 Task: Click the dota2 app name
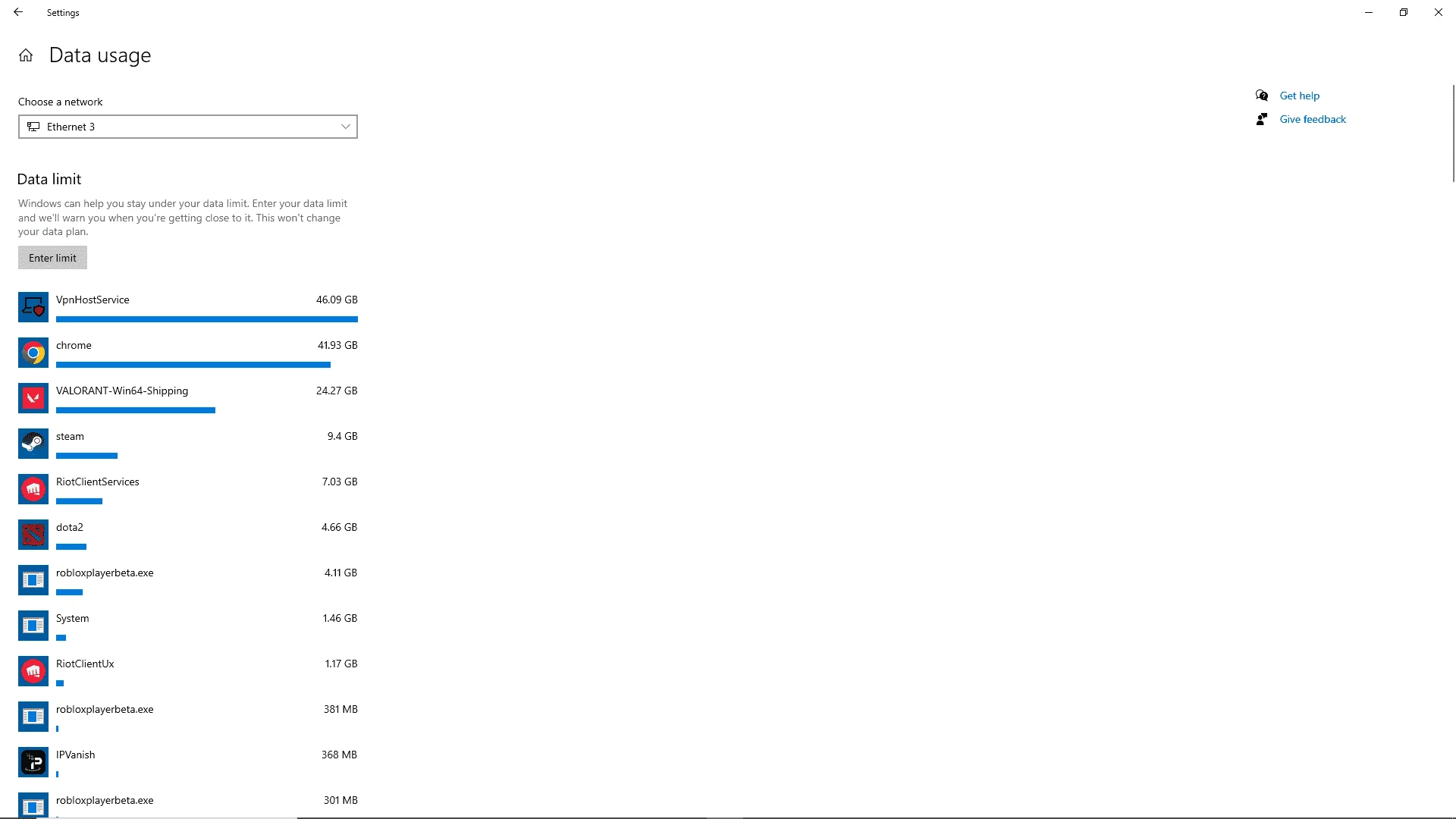click(70, 527)
